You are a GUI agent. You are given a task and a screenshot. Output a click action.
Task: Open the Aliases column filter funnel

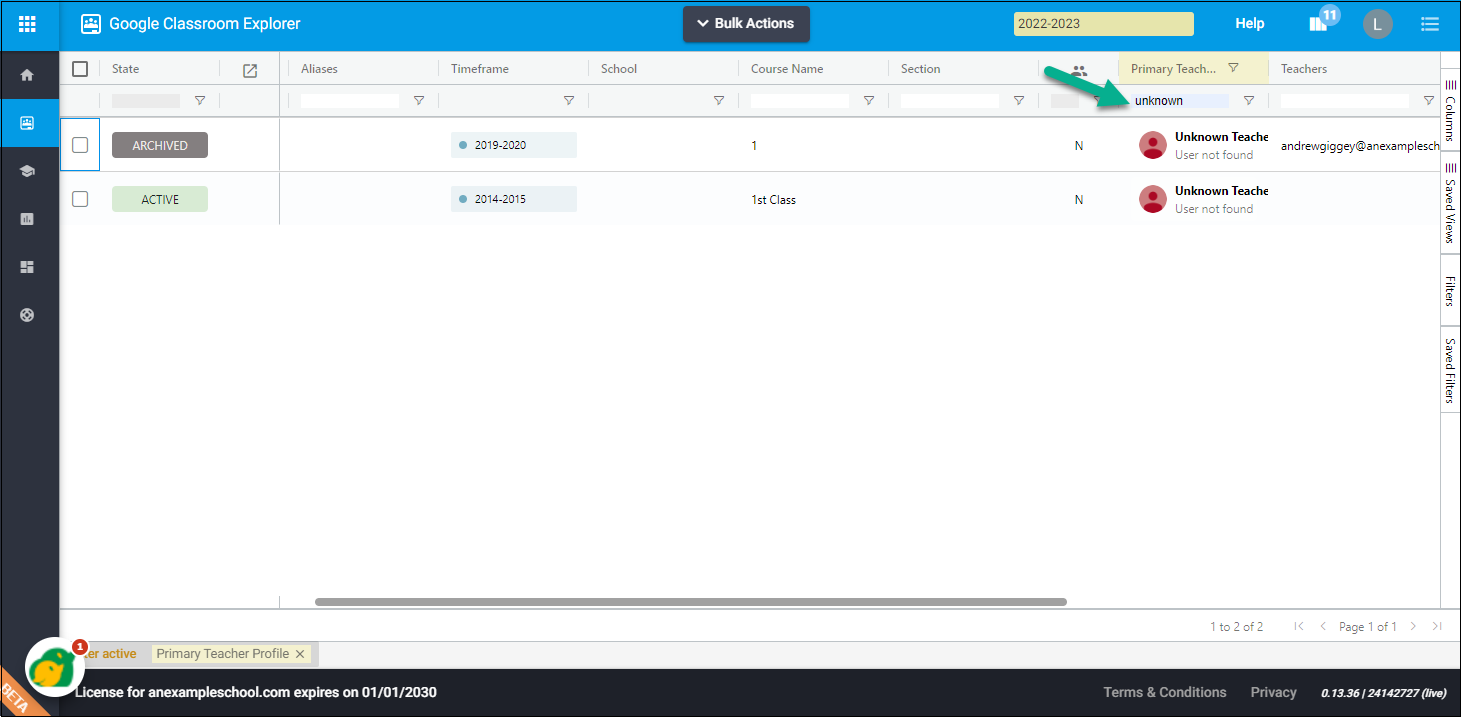point(419,101)
